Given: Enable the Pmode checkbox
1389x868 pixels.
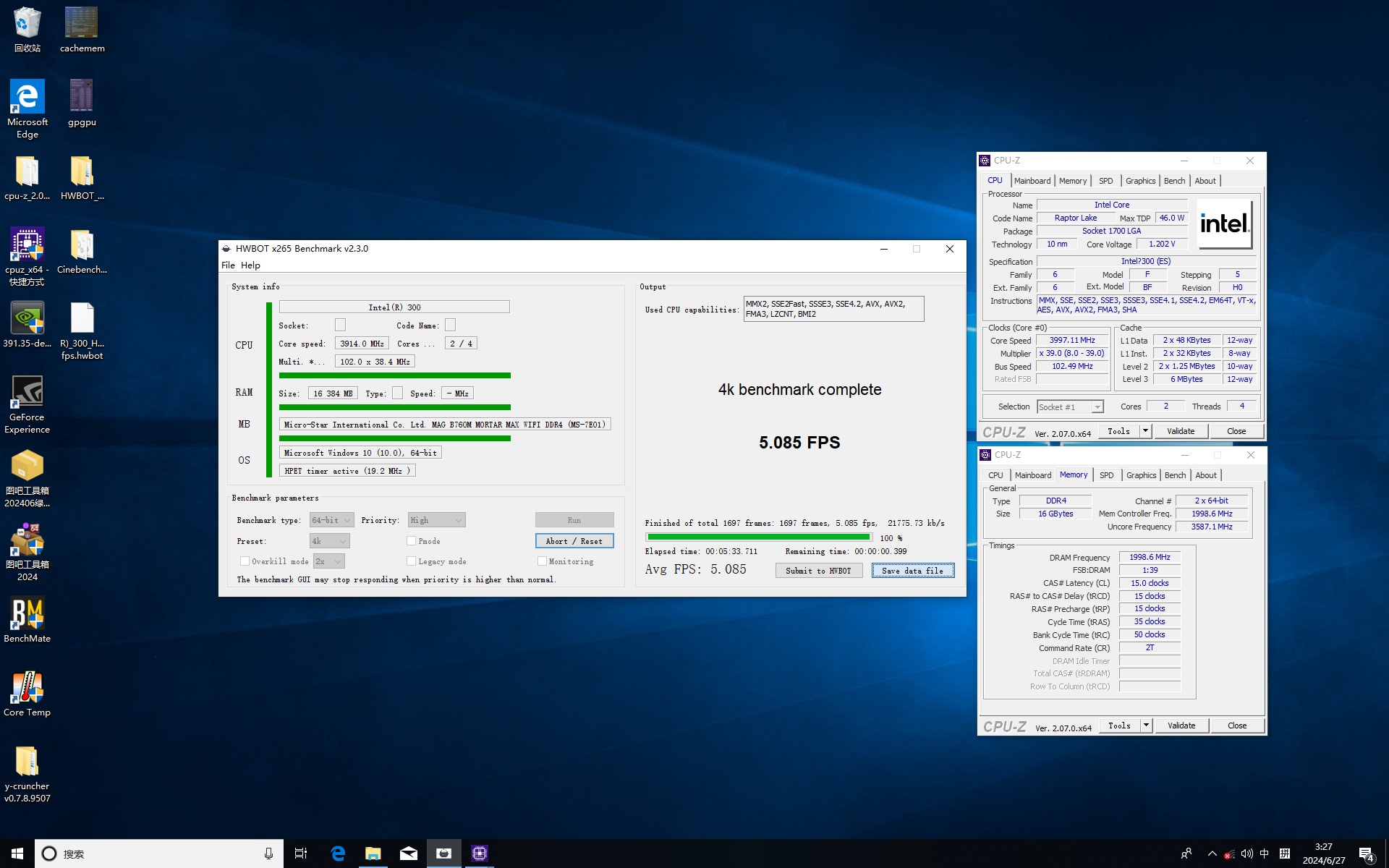Looking at the screenshot, I should (x=411, y=541).
